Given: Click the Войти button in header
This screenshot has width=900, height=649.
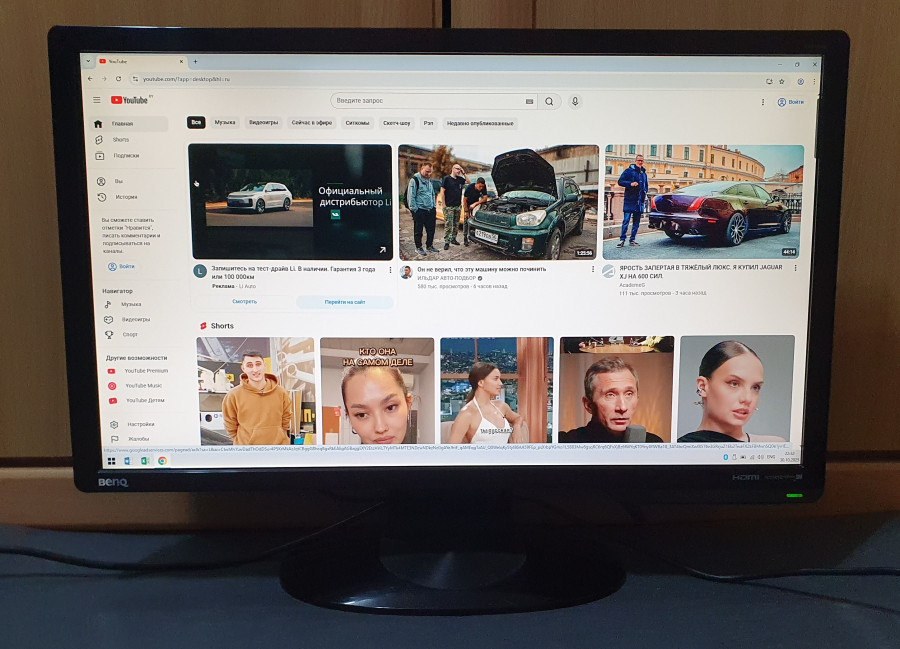Looking at the screenshot, I should coord(790,102).
